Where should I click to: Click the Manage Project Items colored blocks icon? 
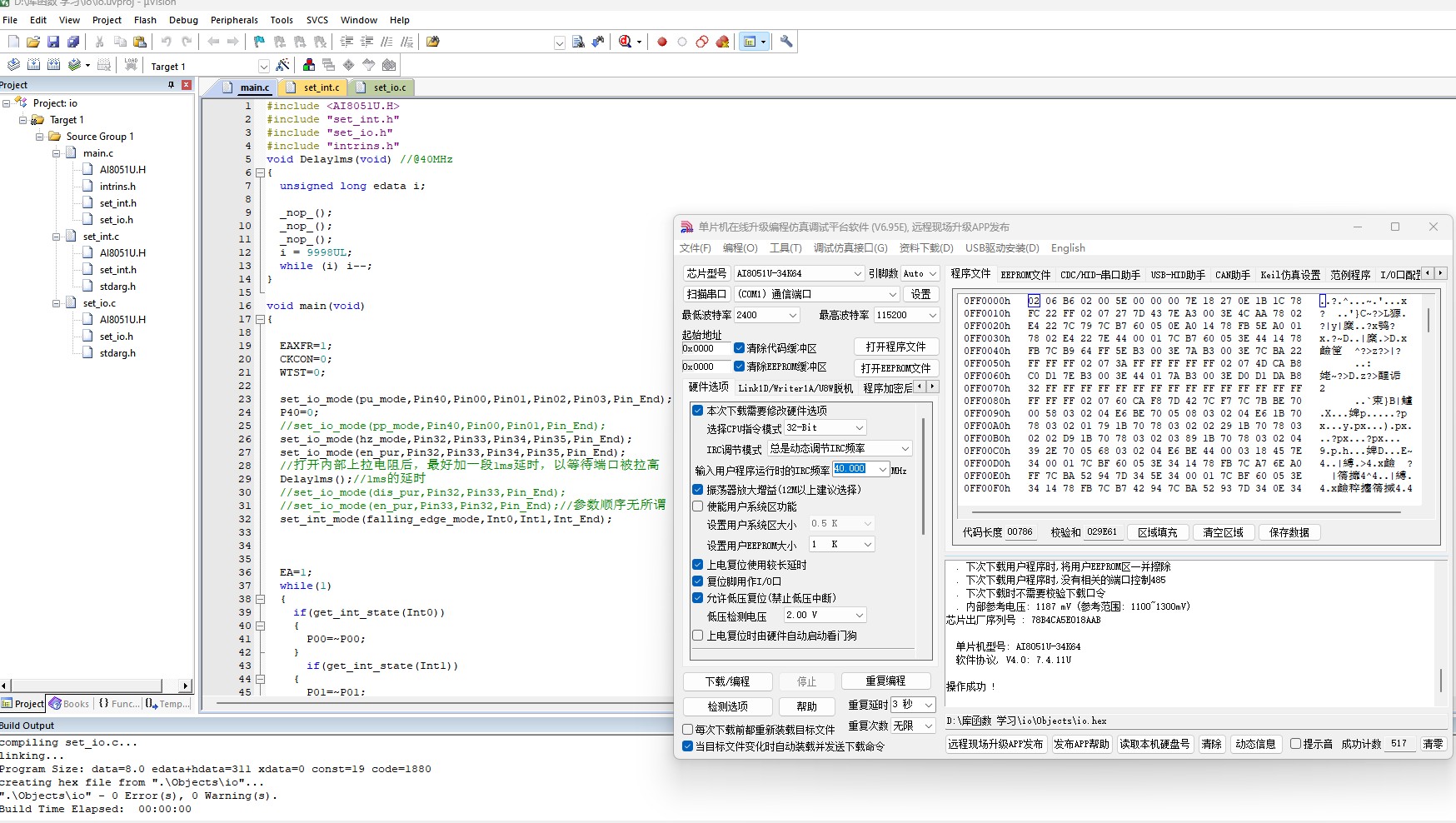point(309,65)
